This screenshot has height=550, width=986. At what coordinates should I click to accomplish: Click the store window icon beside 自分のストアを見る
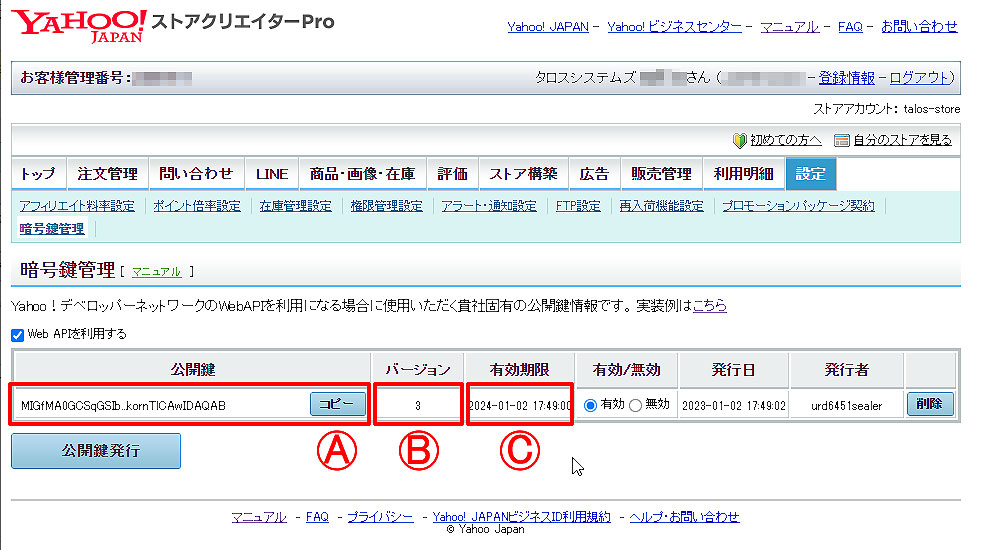841,140
